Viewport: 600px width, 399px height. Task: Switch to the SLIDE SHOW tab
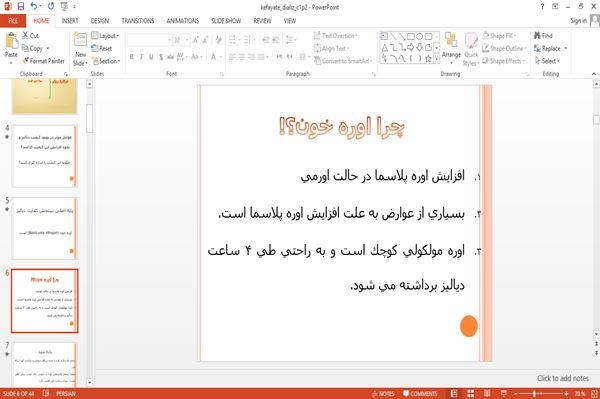pos(226,21)
